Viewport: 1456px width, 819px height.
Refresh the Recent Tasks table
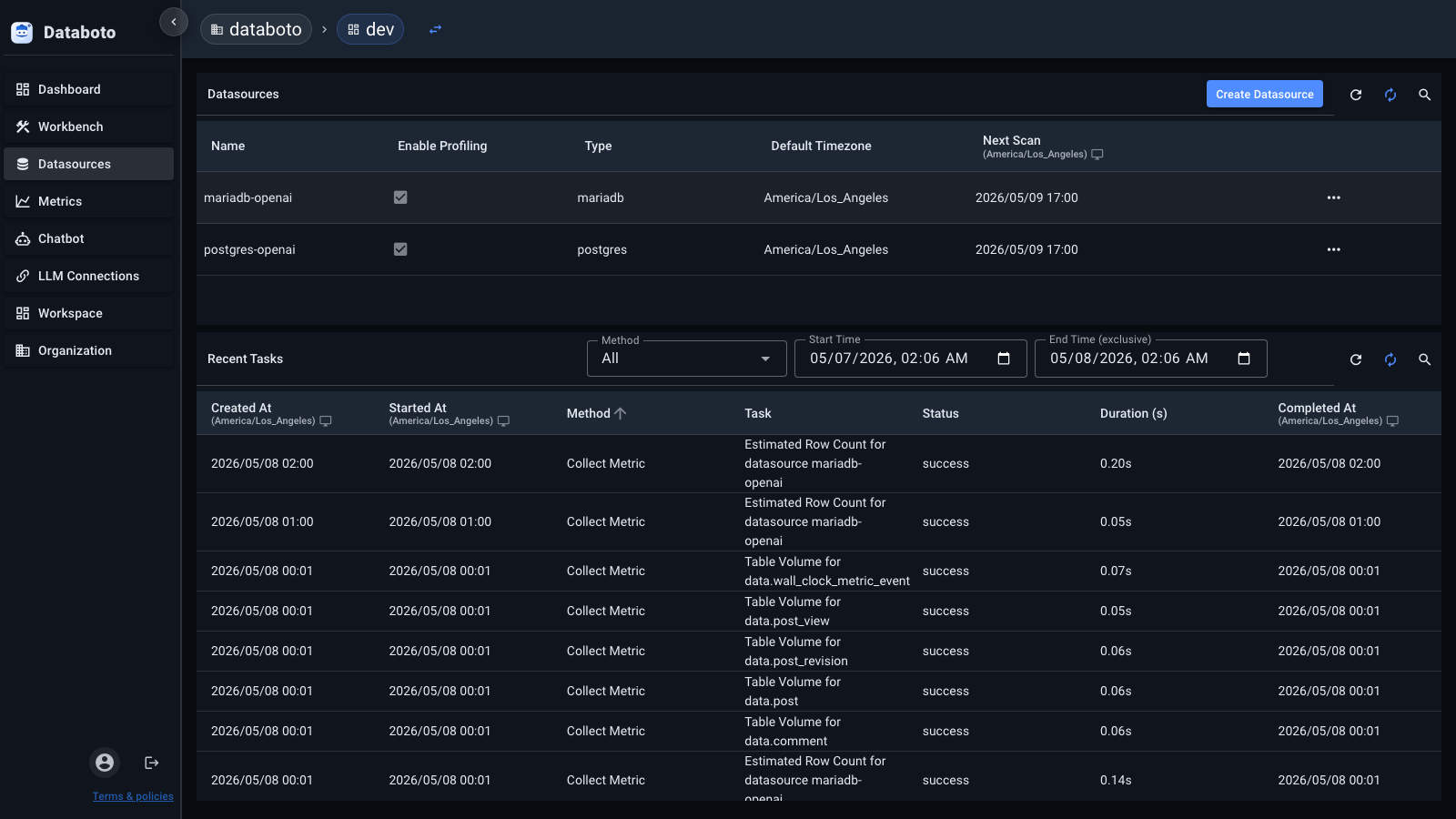[1356, 359]
